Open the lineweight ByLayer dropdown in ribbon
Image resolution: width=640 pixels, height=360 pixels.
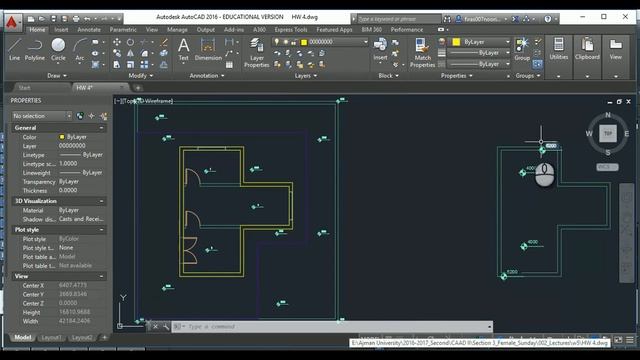click(479, 53)
